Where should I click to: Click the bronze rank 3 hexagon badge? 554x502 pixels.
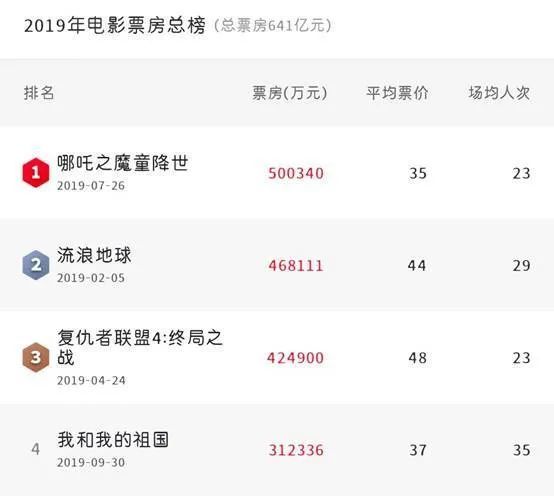click(x=36, y=358)
